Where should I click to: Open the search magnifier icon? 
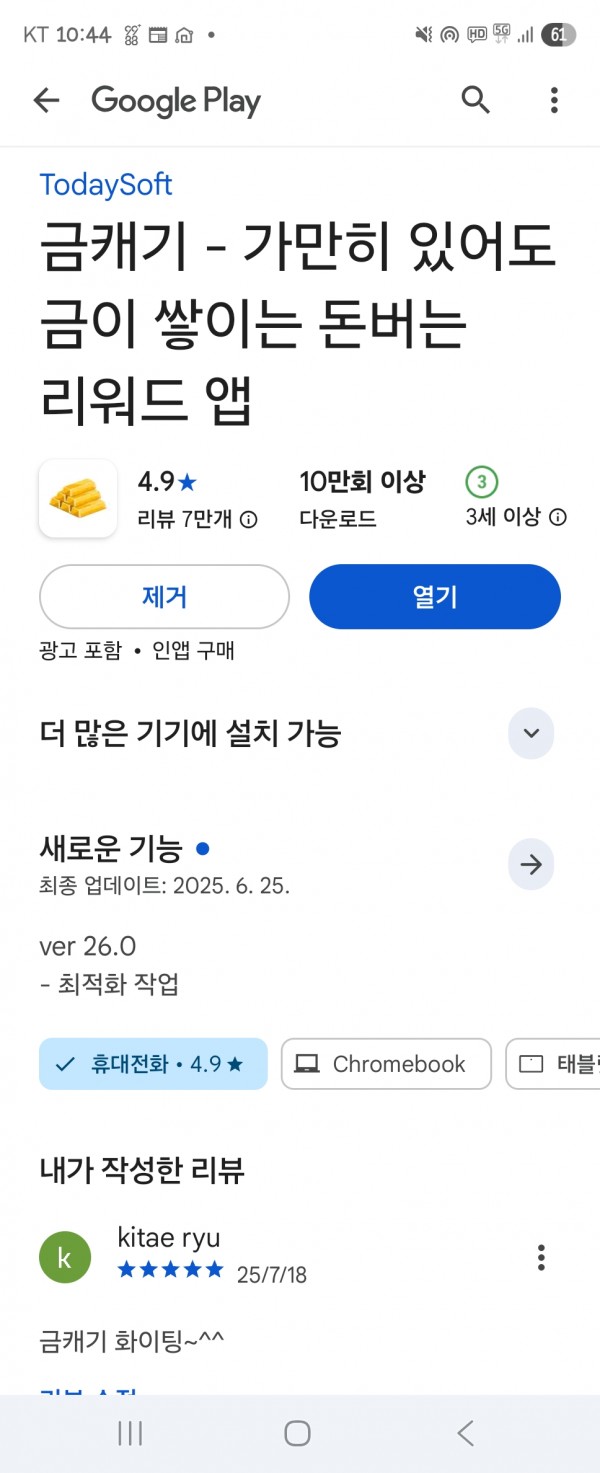pos(476,100)
